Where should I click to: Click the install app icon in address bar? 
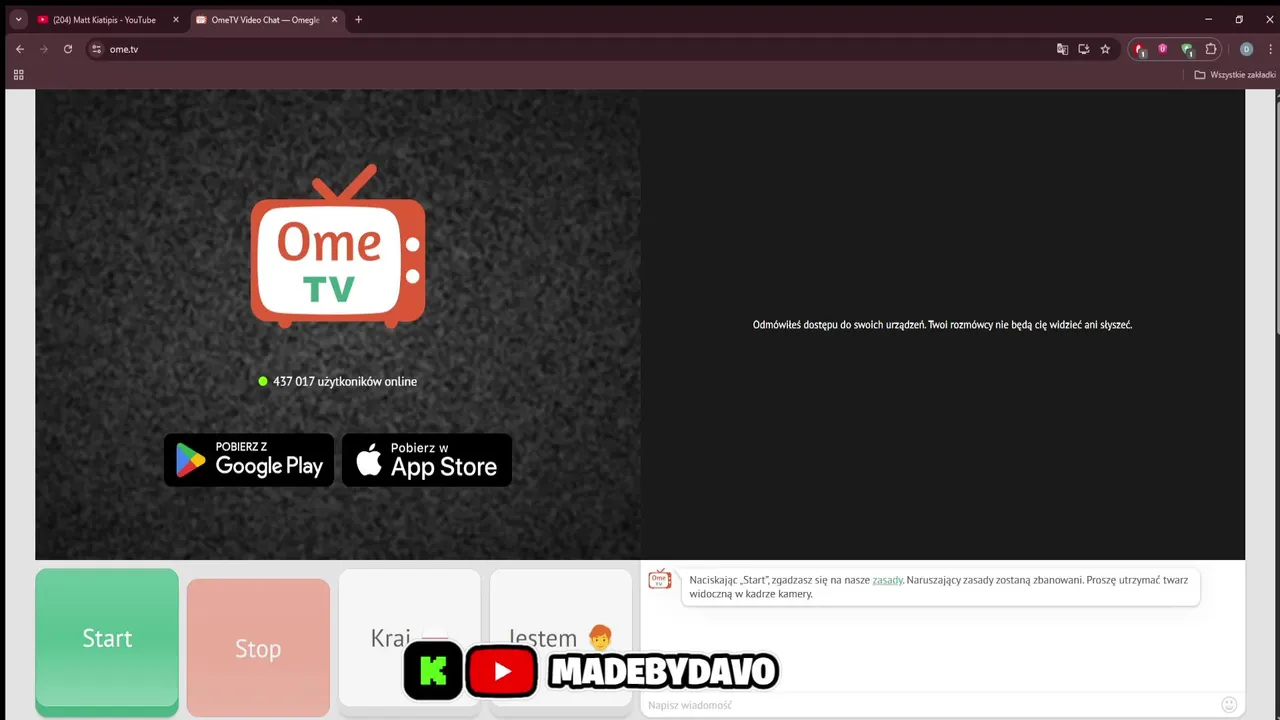coord(1083,49)
